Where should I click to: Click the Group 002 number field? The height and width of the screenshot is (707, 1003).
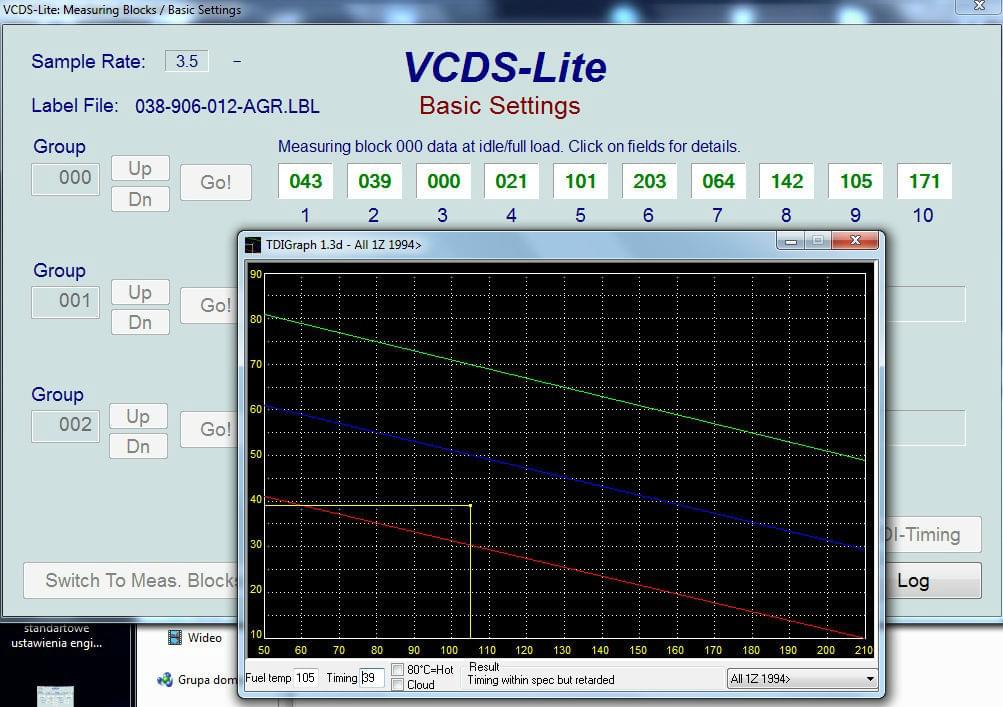[x=65, y=425]
